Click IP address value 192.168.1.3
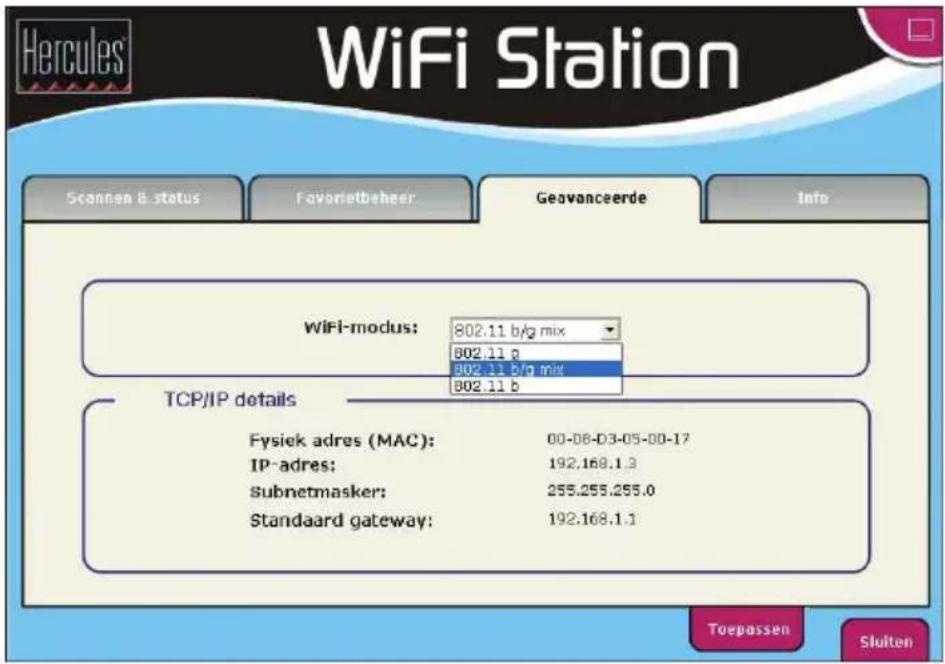945x664 pixels. [x=592, y=463]
